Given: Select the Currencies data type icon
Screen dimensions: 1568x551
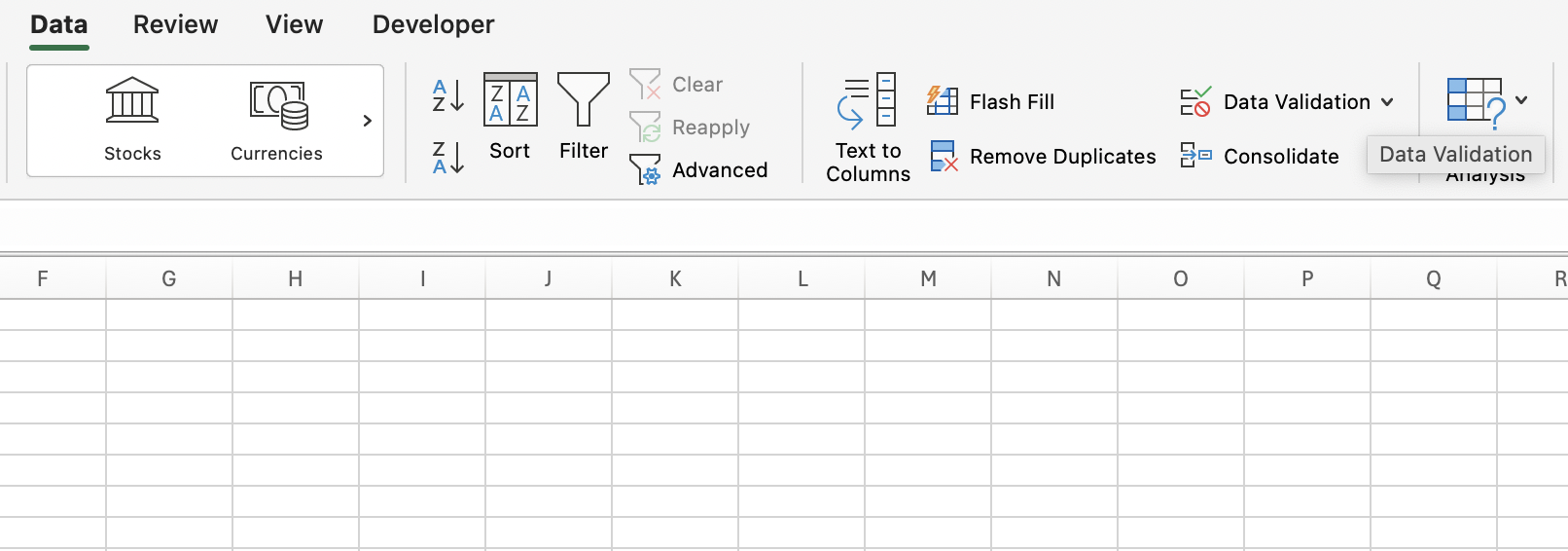Looking at the screenshot, I should (x=277, y=105).
